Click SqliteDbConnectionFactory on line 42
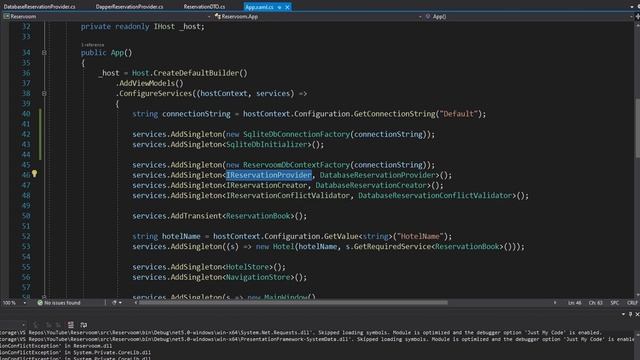The height and width of the screenshot is (360, 640). [x=297, y=134]
